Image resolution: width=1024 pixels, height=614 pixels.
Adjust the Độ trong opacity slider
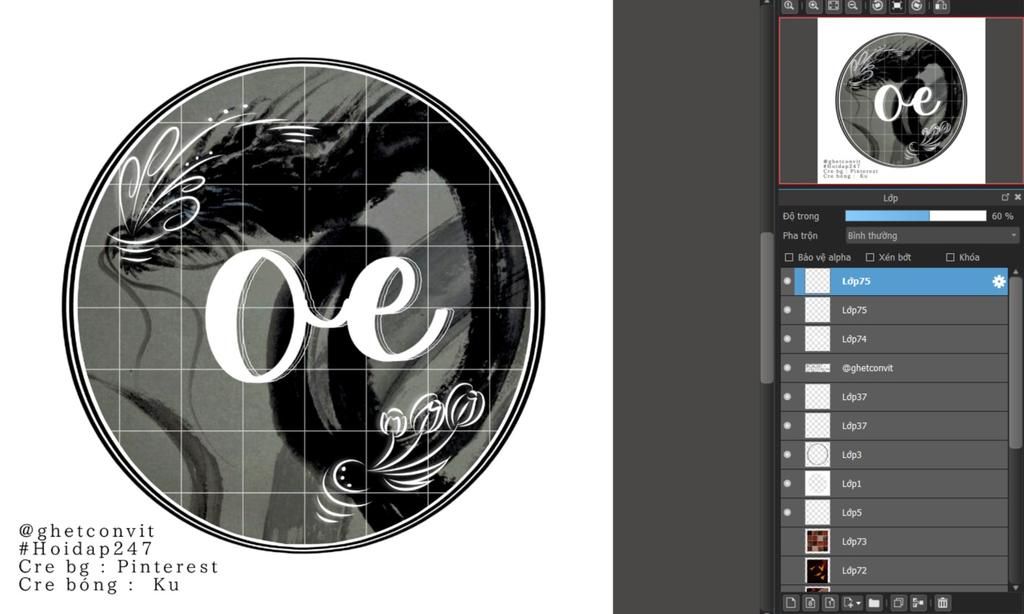916,216
